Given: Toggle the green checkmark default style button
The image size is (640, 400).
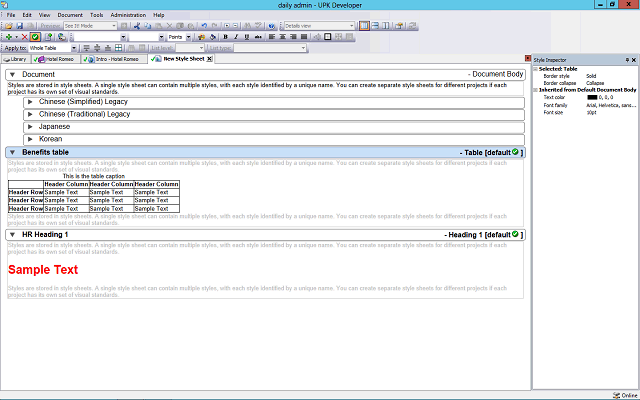Looking at the screenshot, I should click(34, 36).
